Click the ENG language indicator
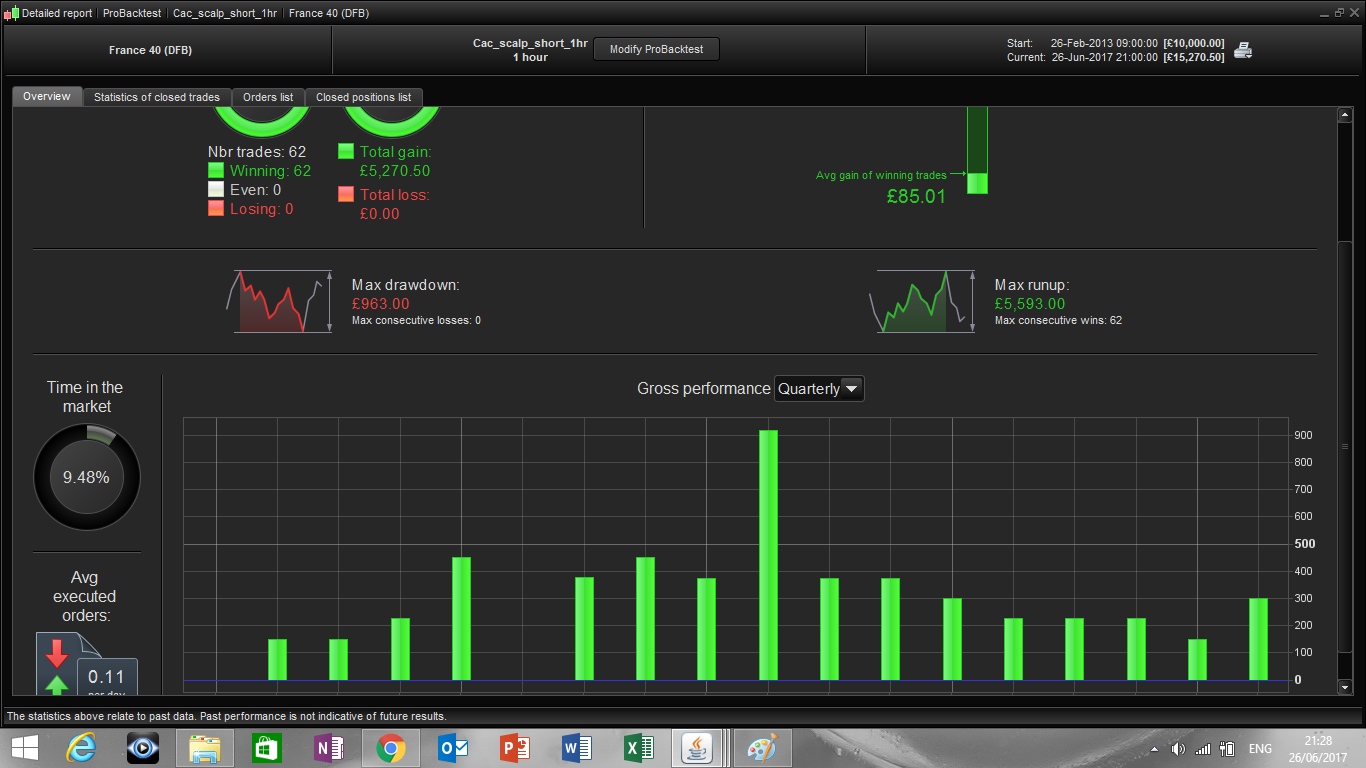Image resolution: width=1366 pixels, height=768 pixels. (1261, 749)
